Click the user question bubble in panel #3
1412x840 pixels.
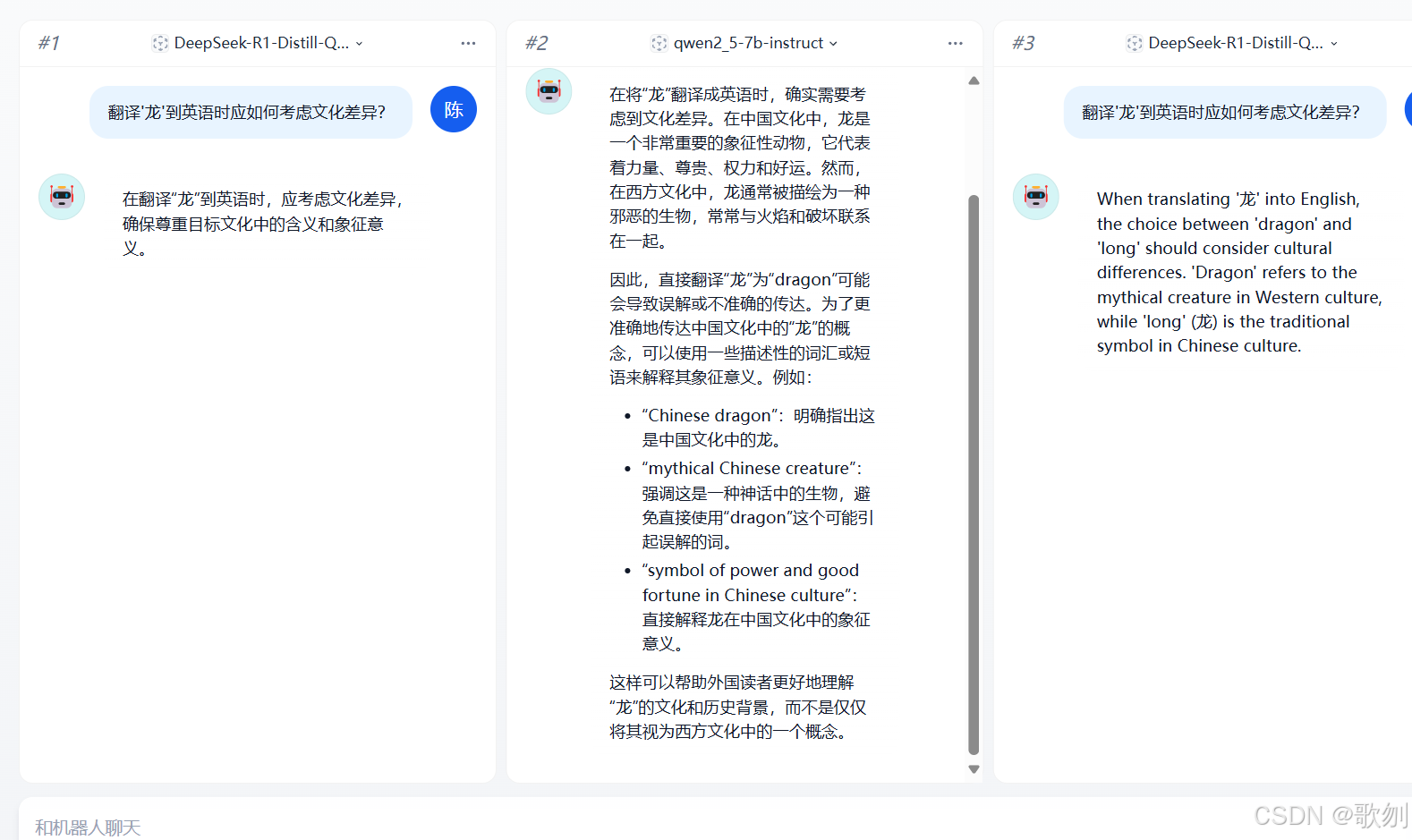1225,112
